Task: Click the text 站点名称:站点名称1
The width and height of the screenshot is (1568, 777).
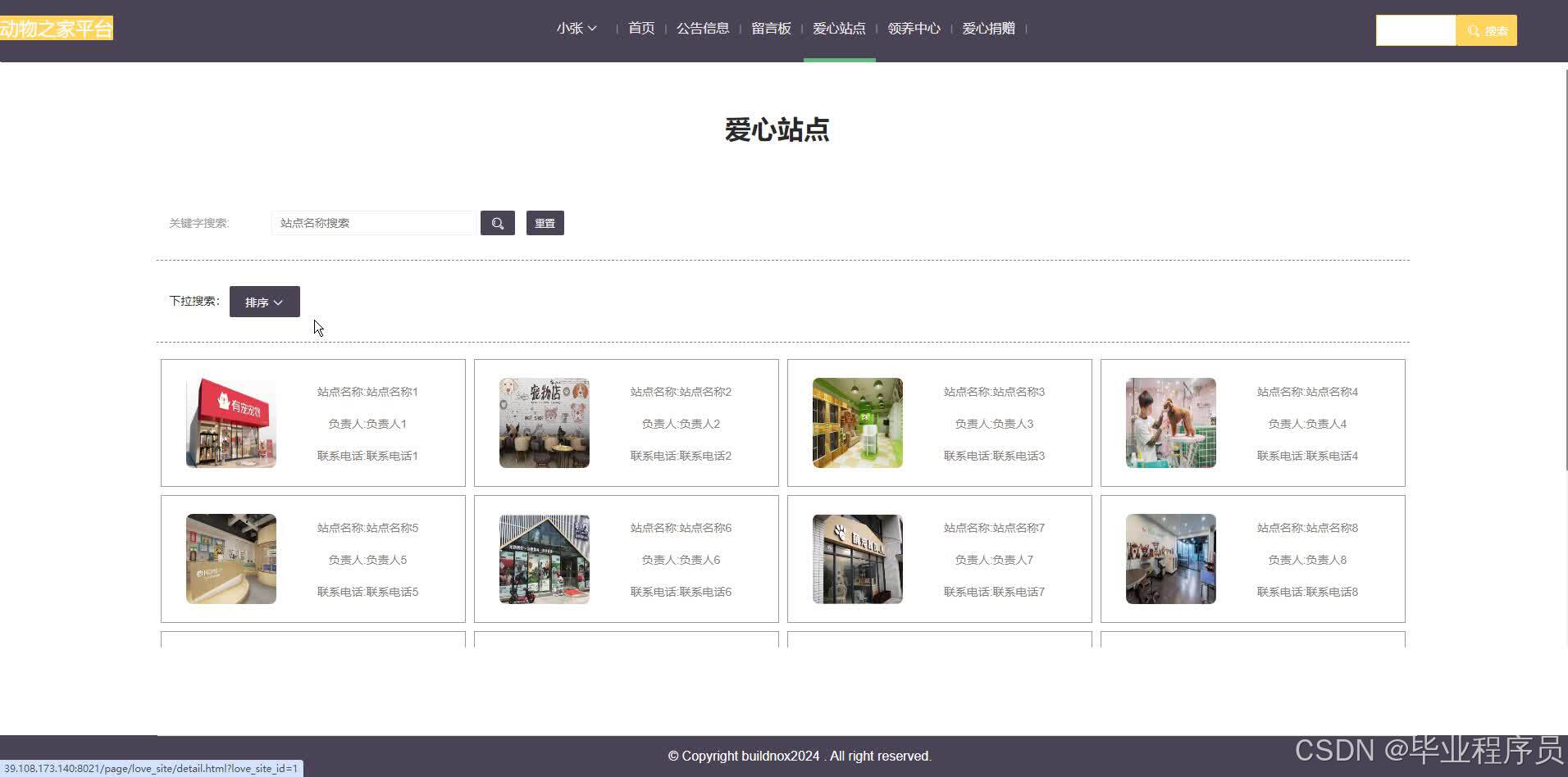Action: point(367,392)
